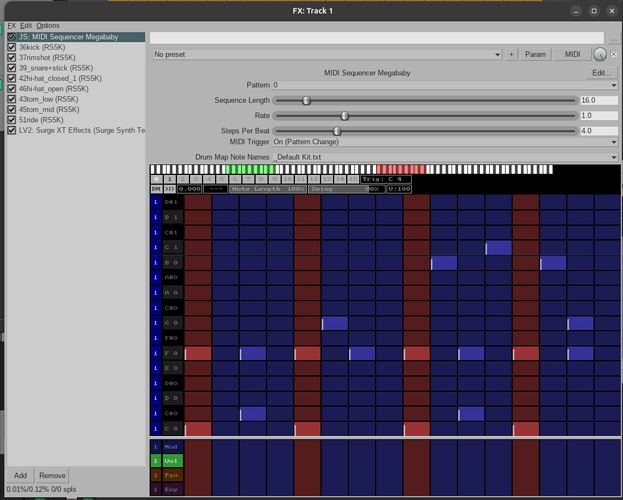Expand the Drum Map Note Names dropdown
This screenshot has width=623, height=500.
pos(445,157)
